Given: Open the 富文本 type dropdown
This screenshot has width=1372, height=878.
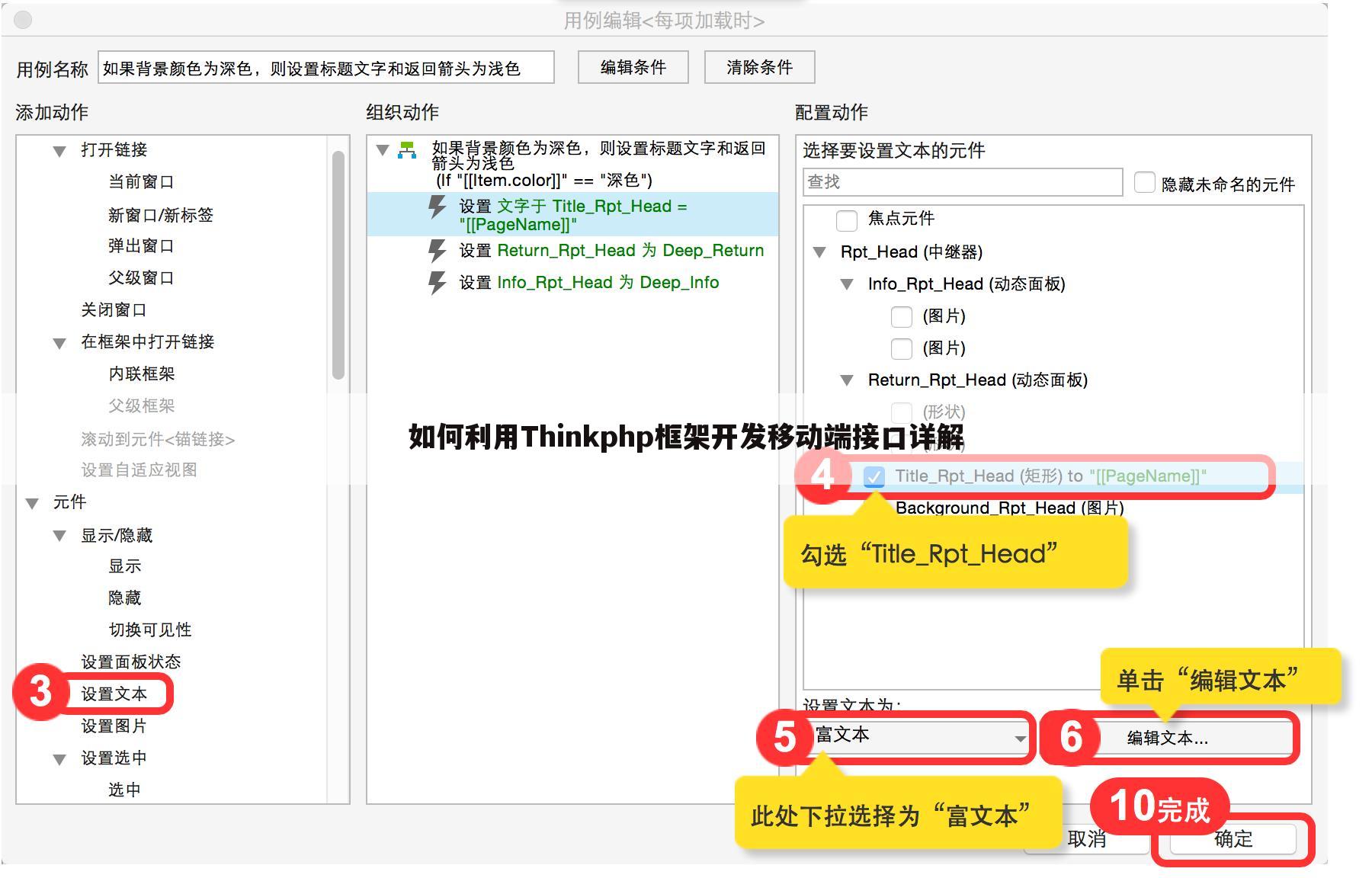Looking at the screenshot, I should (918, 736).
